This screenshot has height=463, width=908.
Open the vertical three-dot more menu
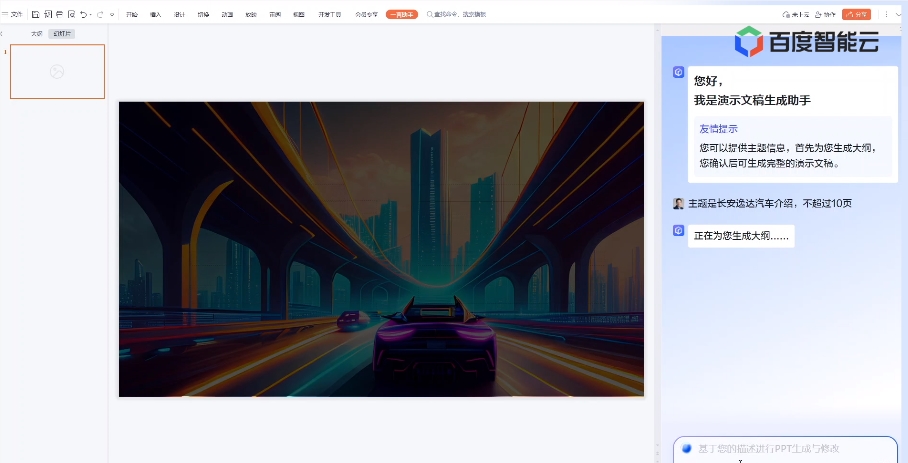pyautogui.click(x=885, y=15)
